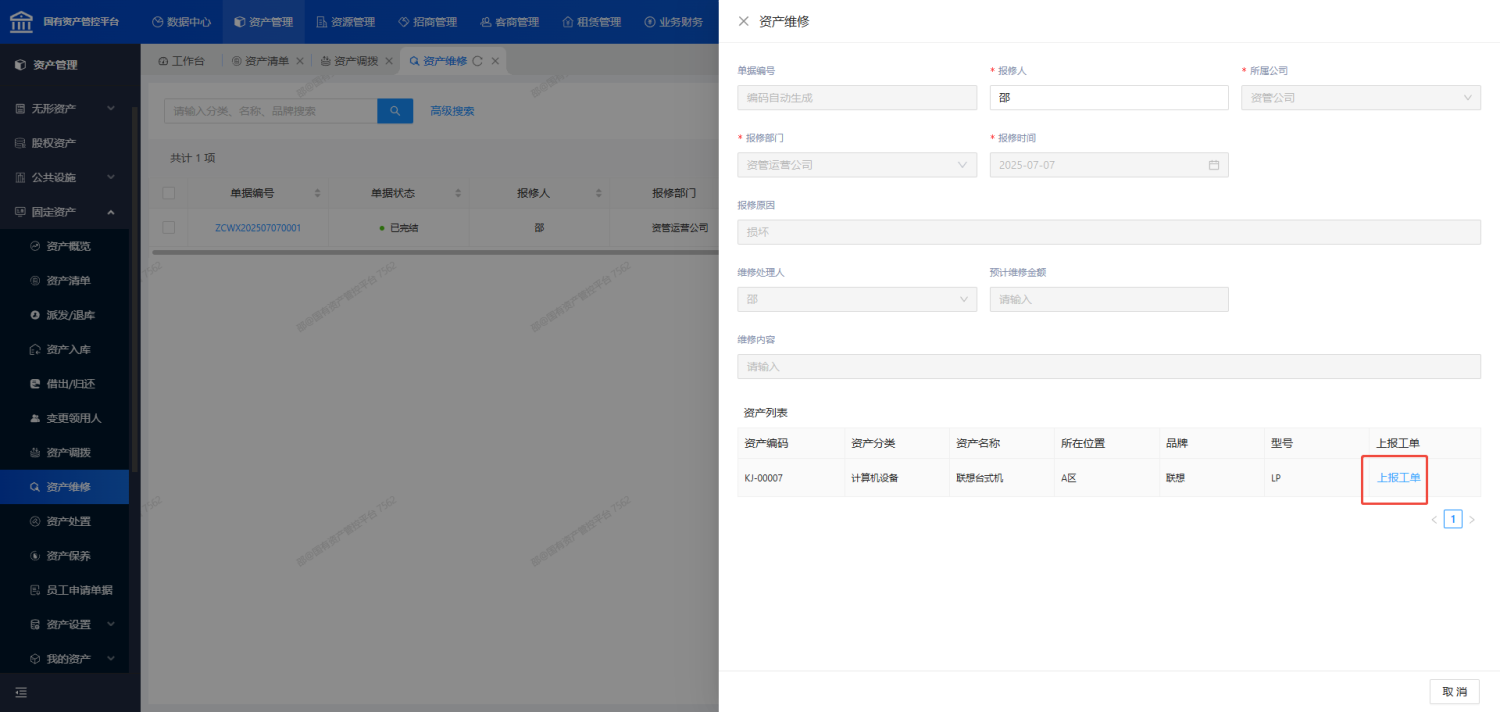Open 招商管理 in the top navigation
The height and width of the screenshot is (712, 1500).
pos(428,21)
